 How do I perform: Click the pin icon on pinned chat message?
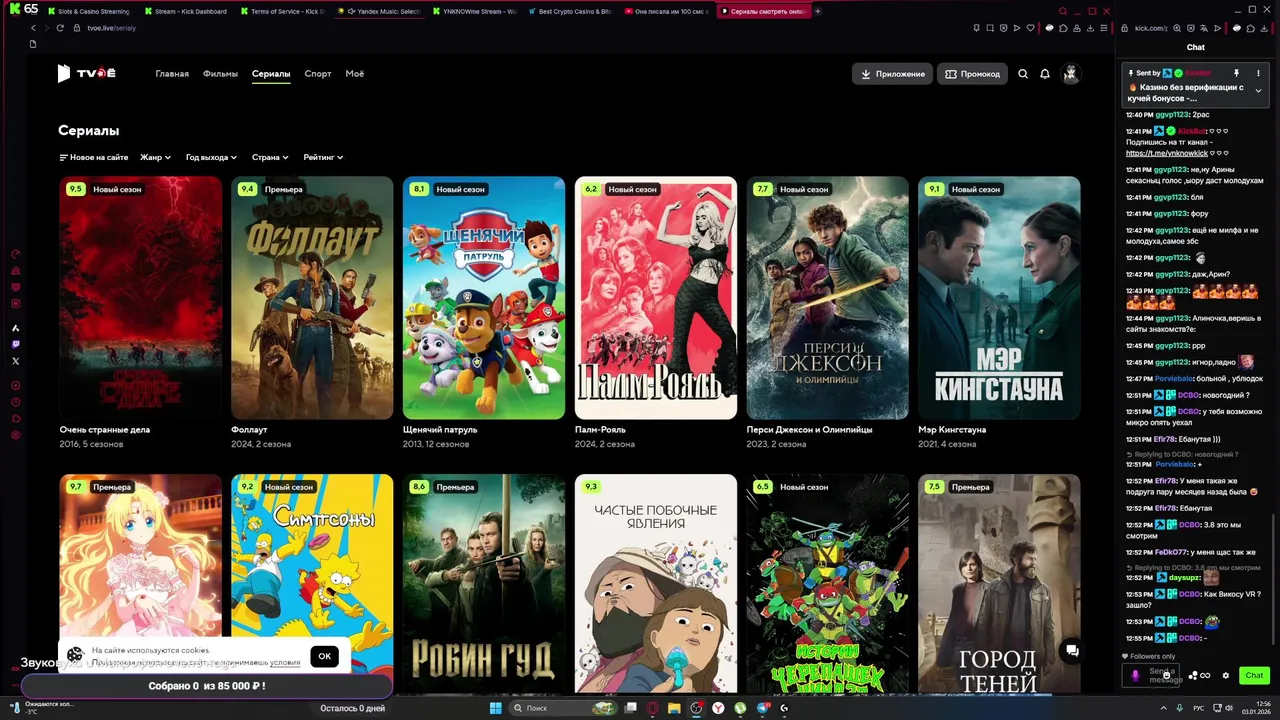point(1236,73)
